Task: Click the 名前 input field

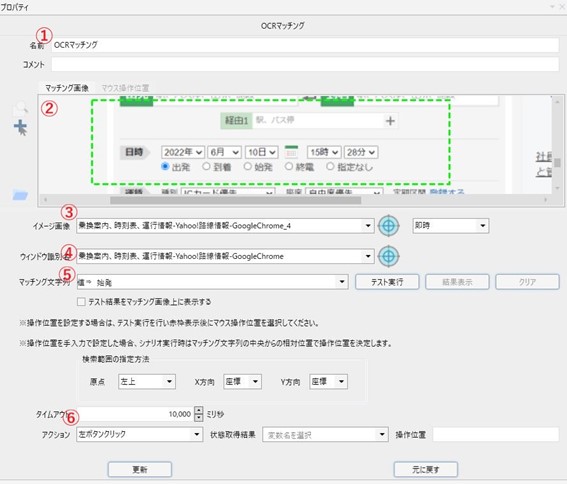Action: pyautogui.click(x=305, y=45)
